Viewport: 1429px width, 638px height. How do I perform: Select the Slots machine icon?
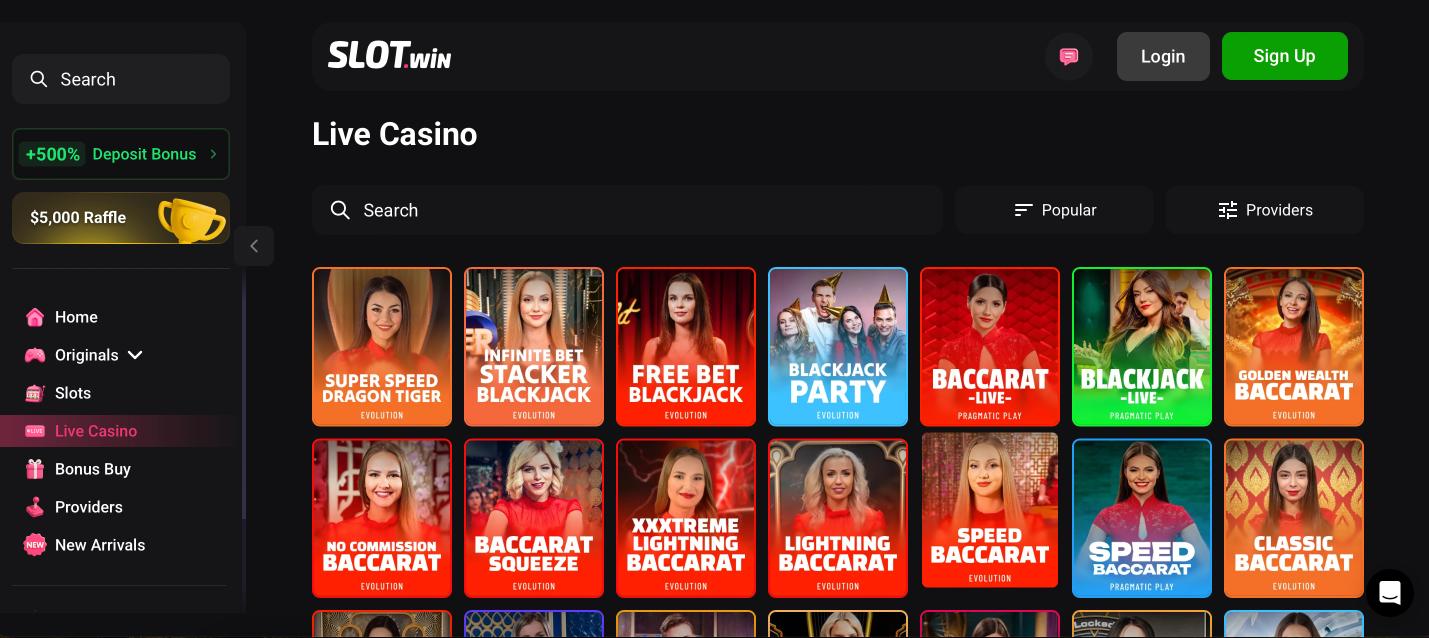pyautogui.click(x=35, y=393)
